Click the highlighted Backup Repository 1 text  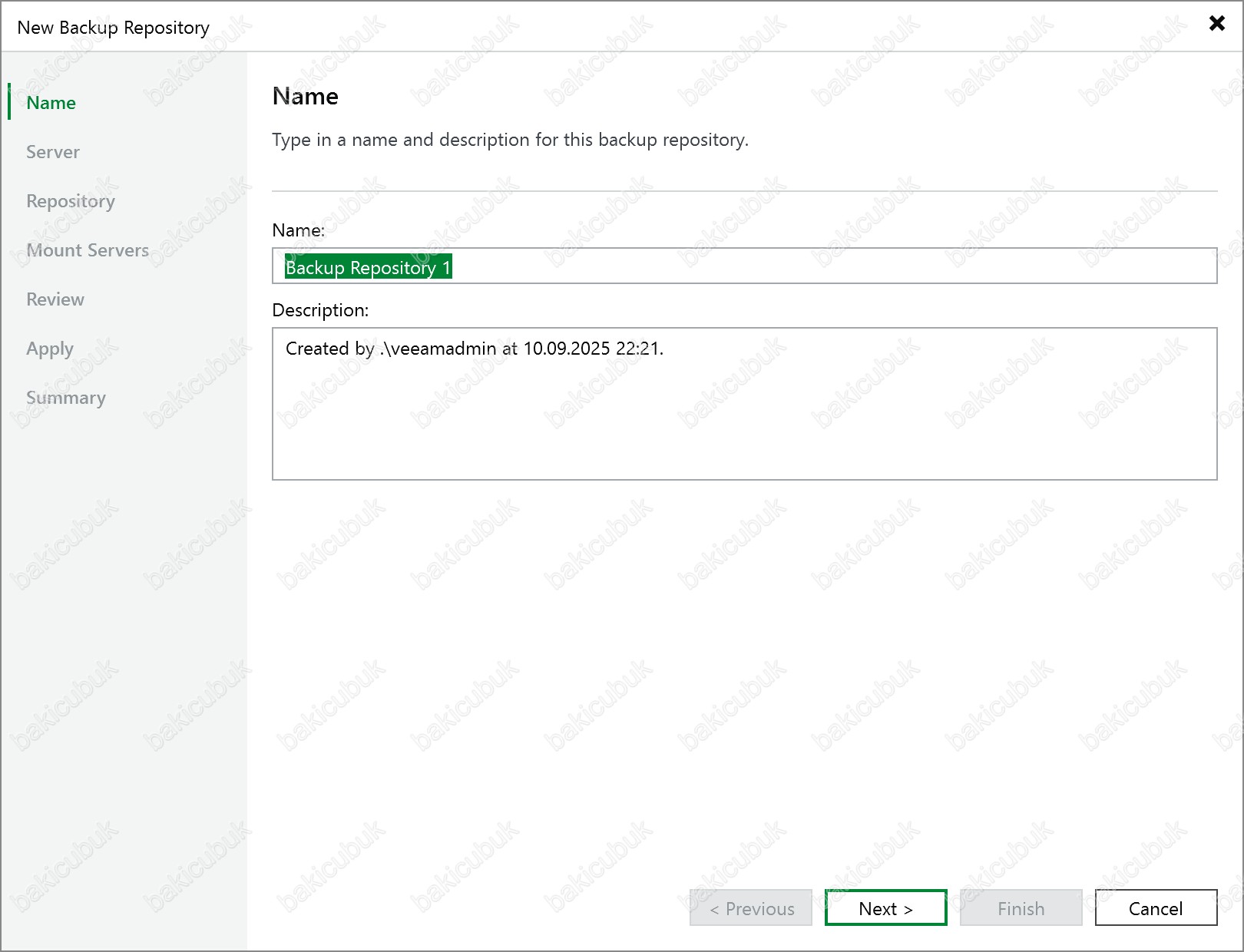[368, 267]
